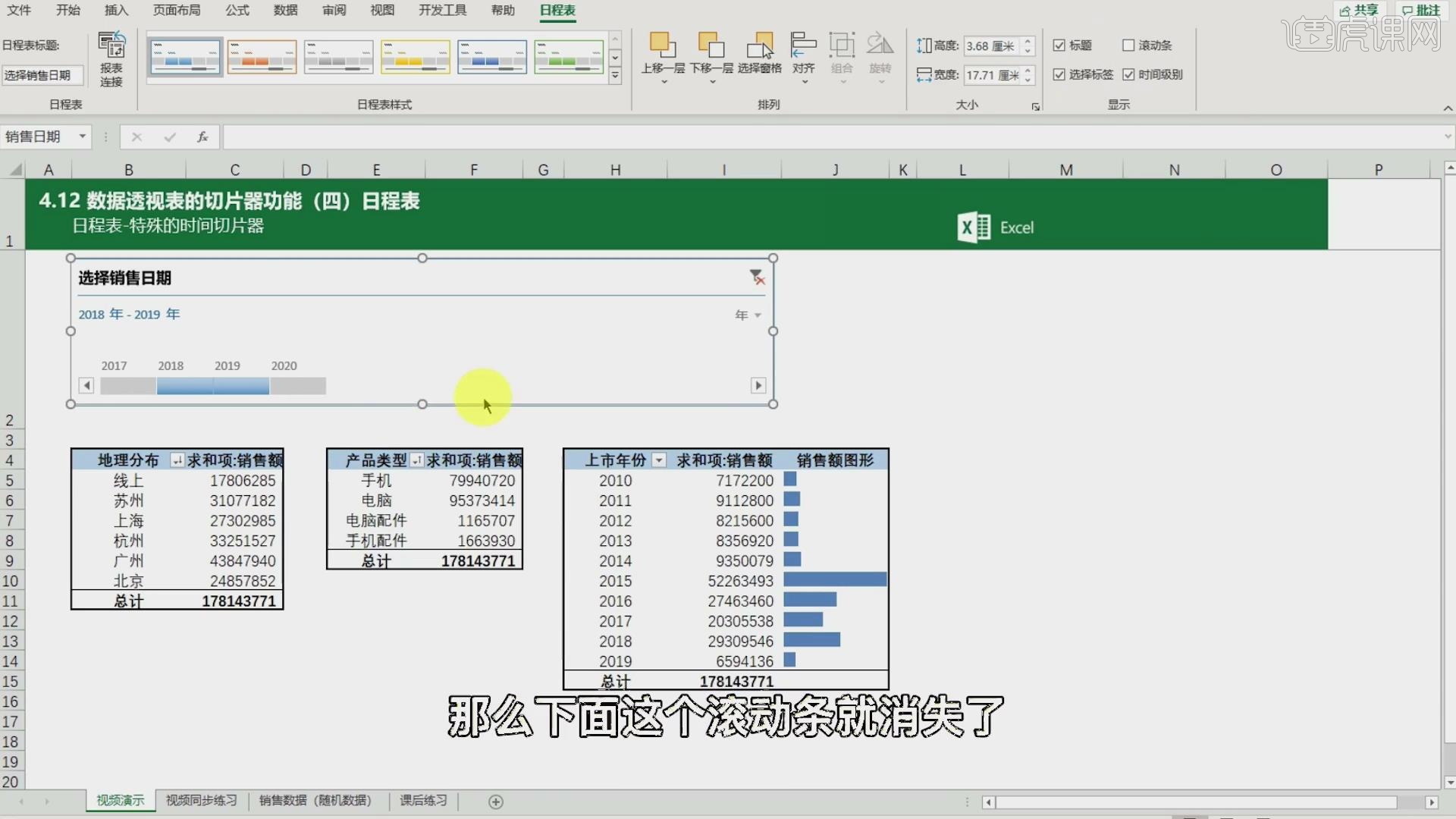Screen dimensions: 1456x819
Task: Click the Comments (批注) button
Action: pos(1421,10)
